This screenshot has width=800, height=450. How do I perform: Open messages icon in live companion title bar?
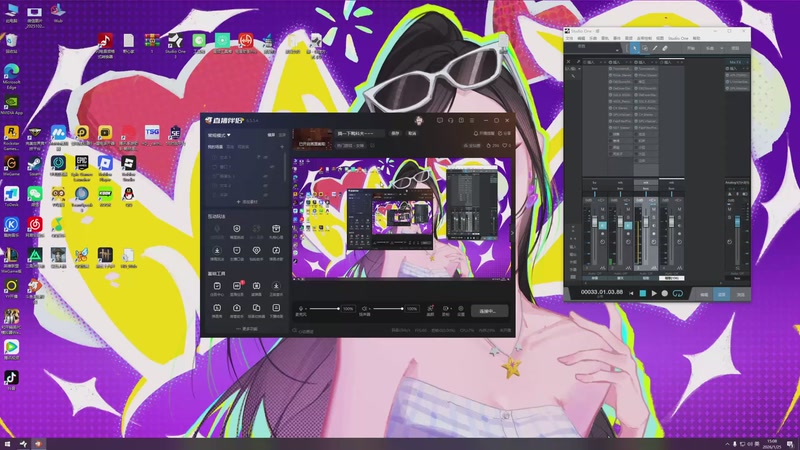pos(439,120)
